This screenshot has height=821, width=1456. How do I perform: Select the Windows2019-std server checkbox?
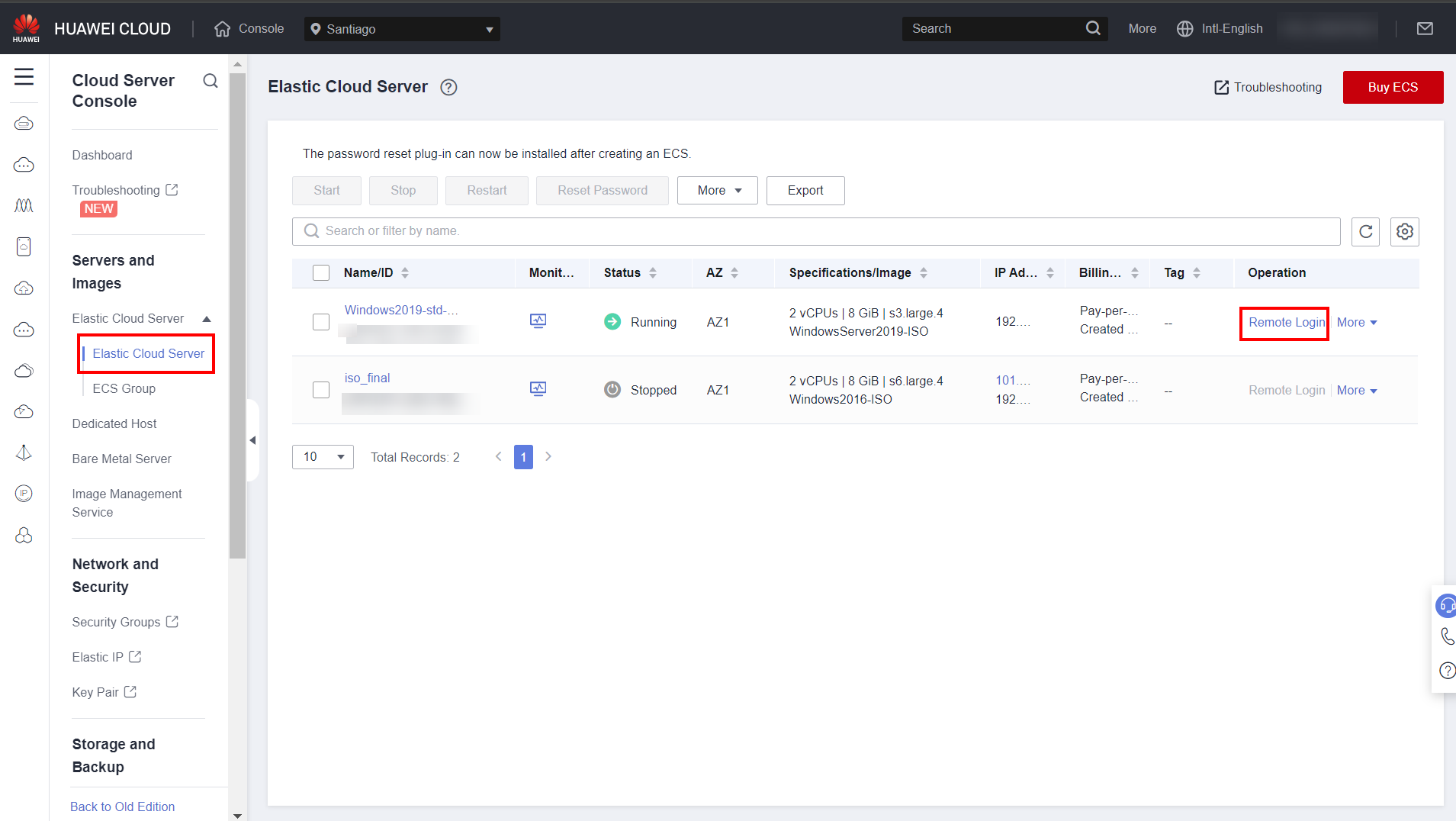point(321,322)
